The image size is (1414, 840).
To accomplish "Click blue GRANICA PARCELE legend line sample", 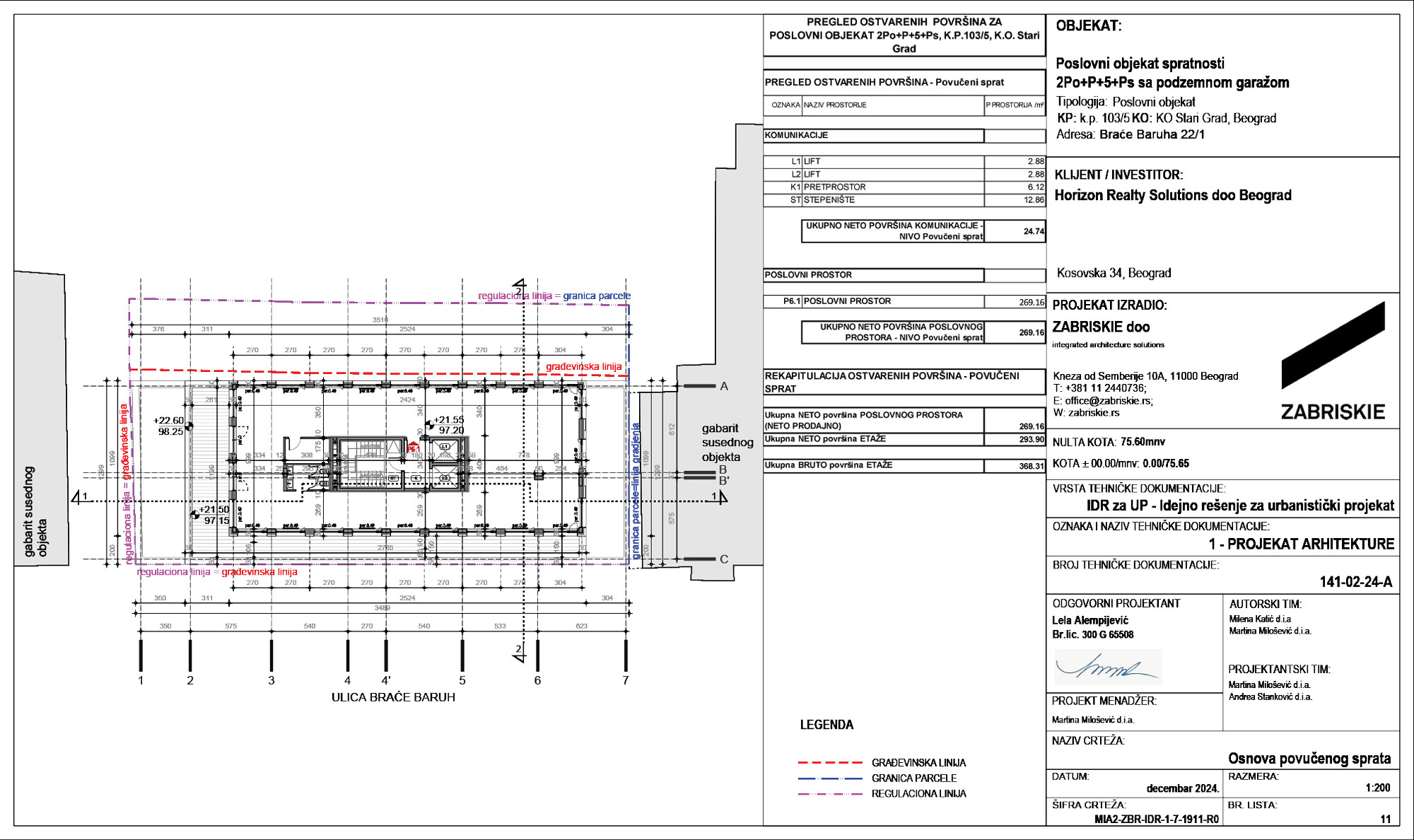I will point(830,778).
